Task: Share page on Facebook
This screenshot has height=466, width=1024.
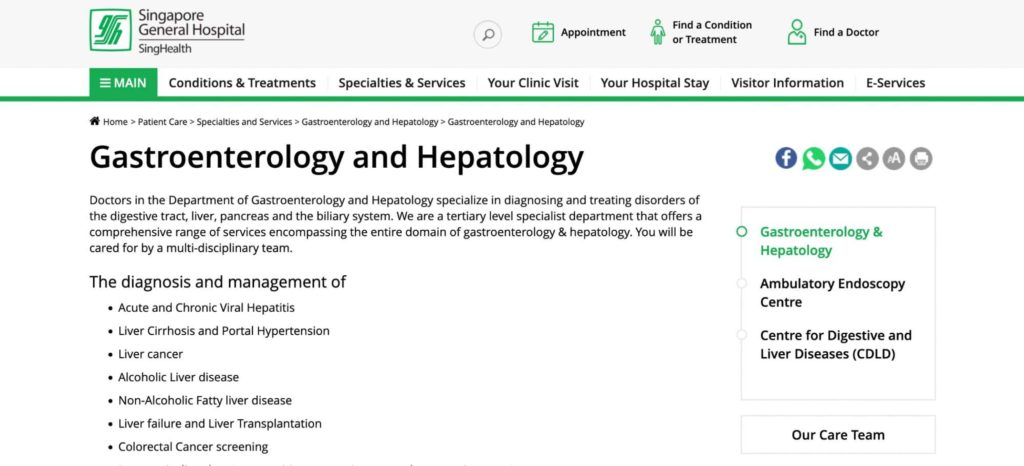Action: (787, 158)
